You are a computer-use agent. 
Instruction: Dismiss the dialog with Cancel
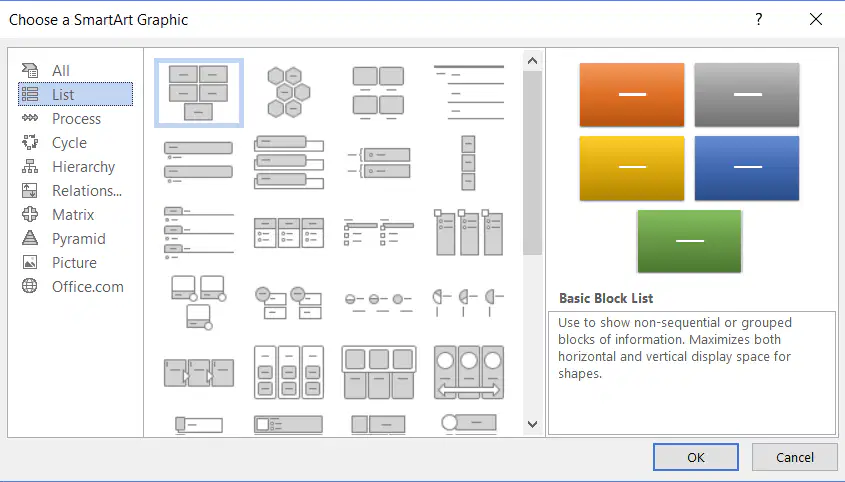(x=794, y=457)
